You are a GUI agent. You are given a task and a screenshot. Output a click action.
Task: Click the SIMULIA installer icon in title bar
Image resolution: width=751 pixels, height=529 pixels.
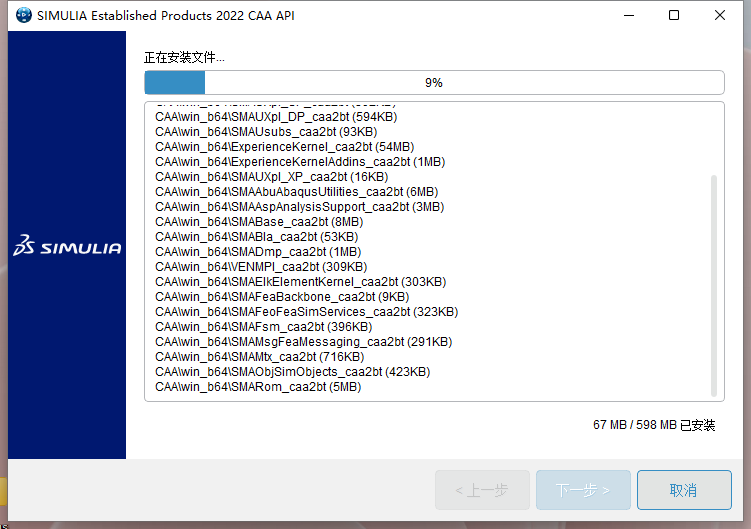pos(23,15)
